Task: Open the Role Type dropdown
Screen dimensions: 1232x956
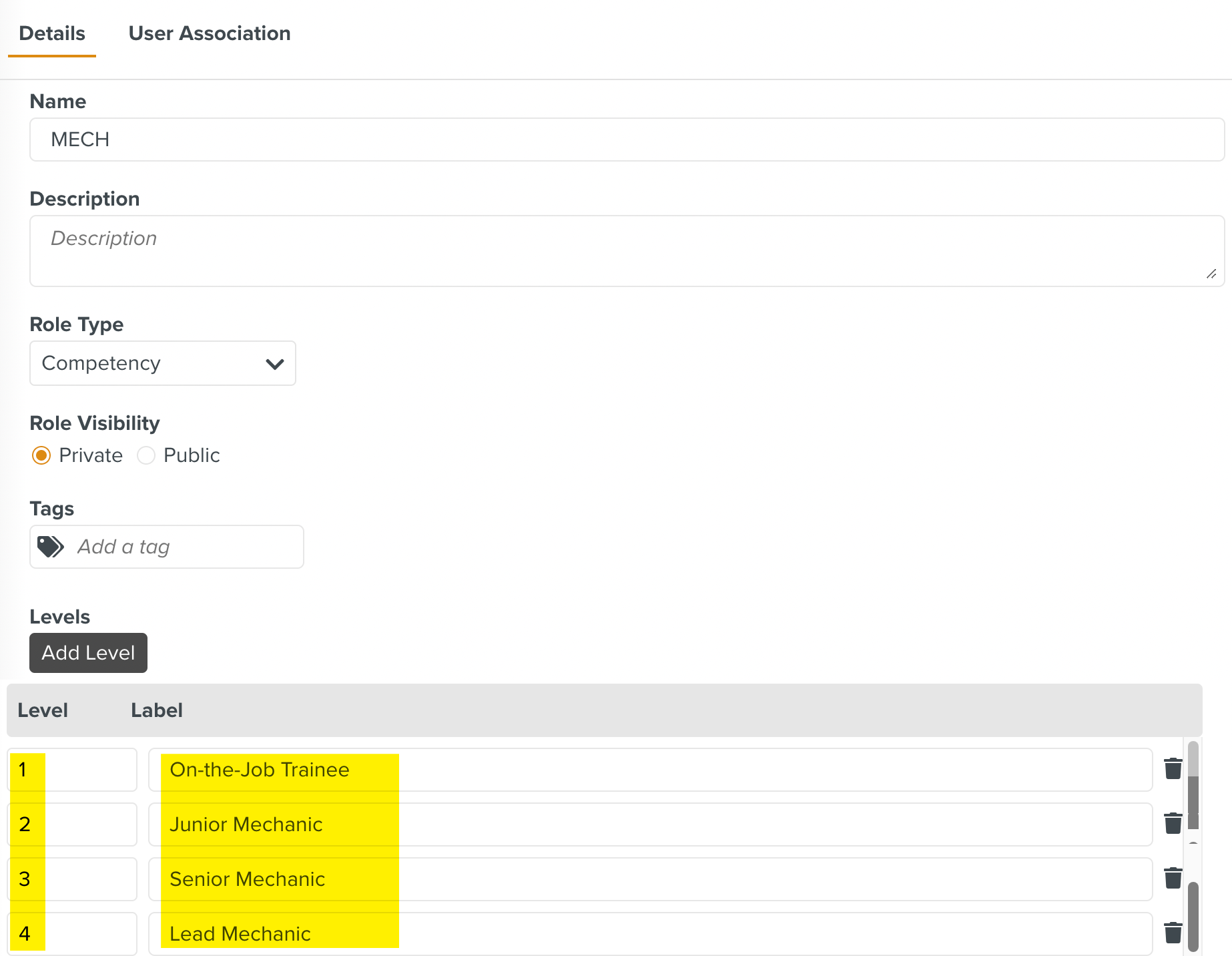Action: pos(162,363)
